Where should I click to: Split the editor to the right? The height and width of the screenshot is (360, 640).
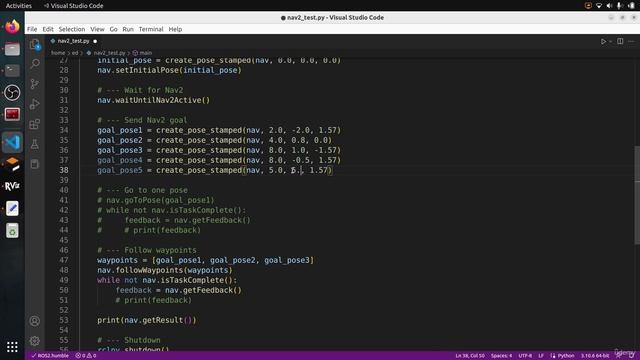pyautogui.click(x=620, y=41)
